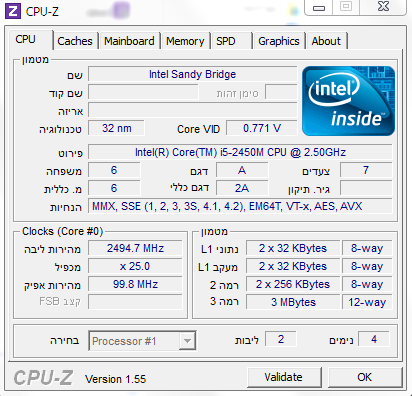Open the Processor #1 selection dropdown
The image size is (412, 396).
pyautogui.click(x=142, y=341)
